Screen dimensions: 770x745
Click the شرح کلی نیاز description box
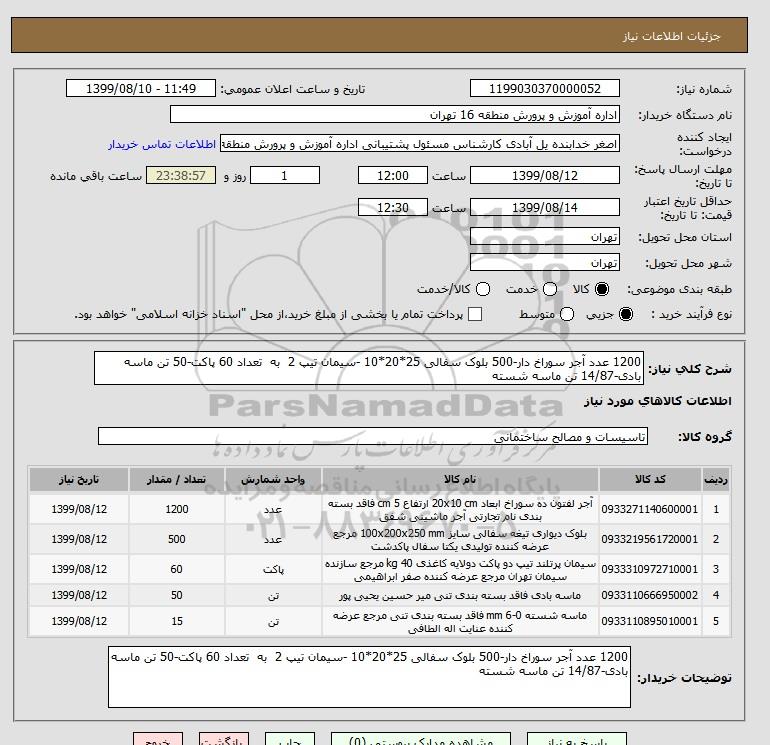(369, 368)
